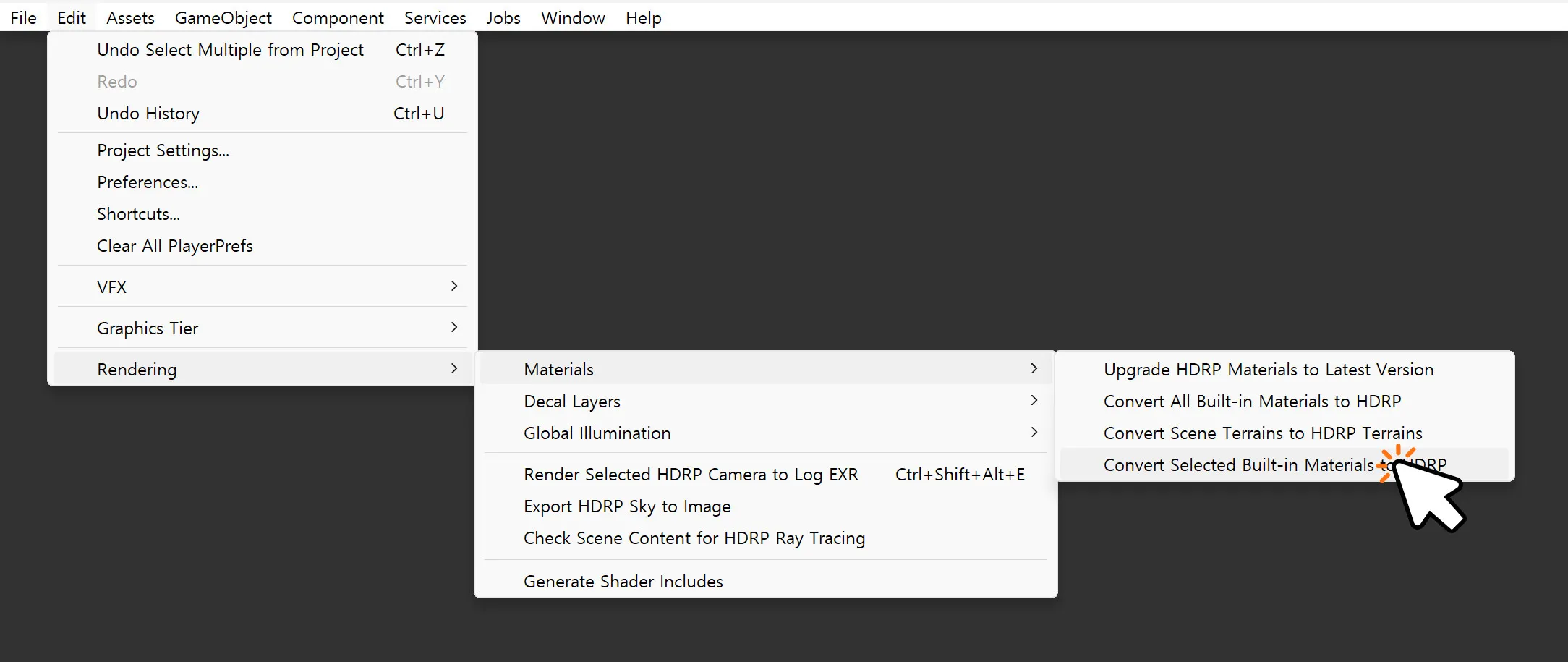Open the Services menu
This screenshot has width=1568, height=662.
435,17
